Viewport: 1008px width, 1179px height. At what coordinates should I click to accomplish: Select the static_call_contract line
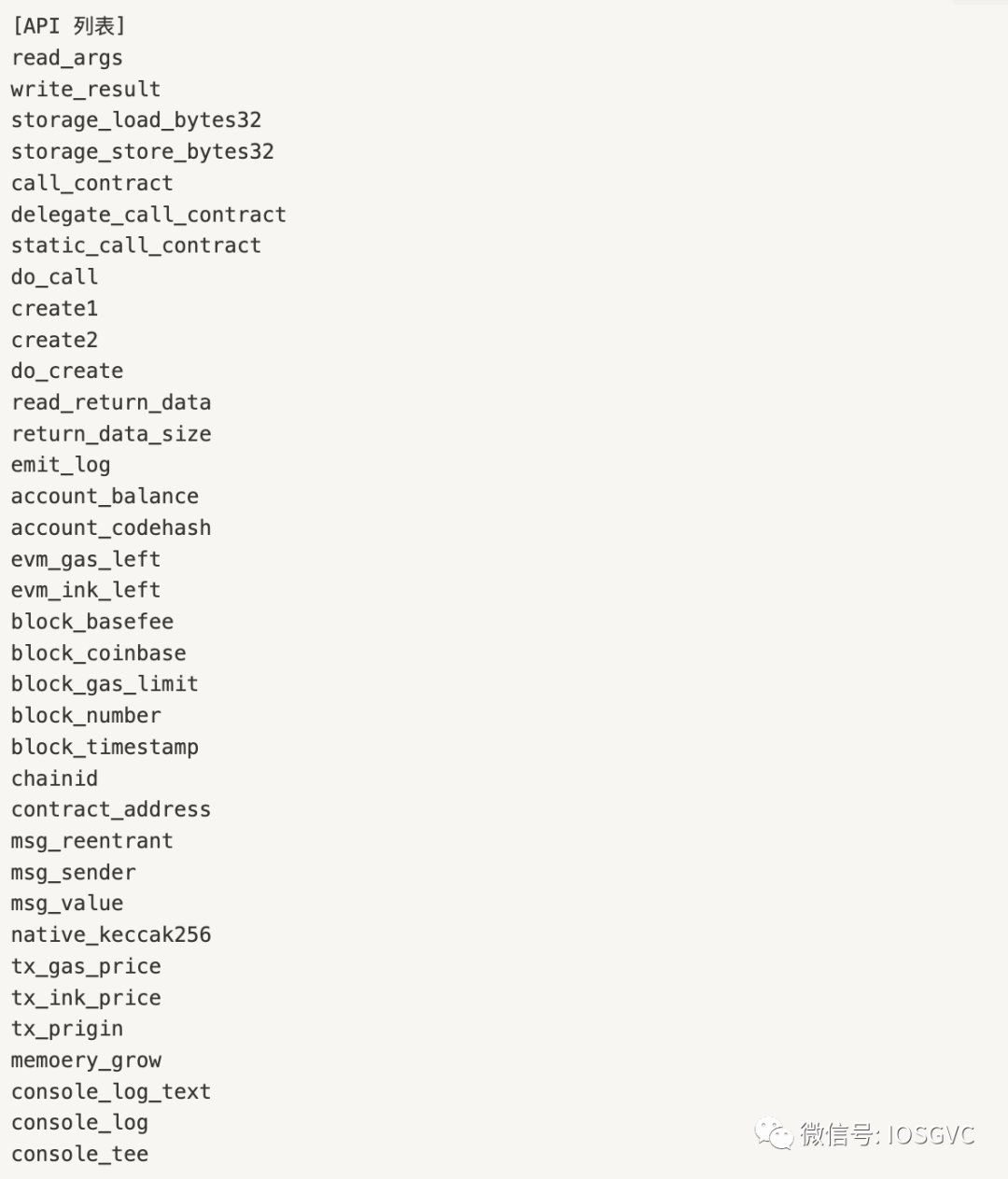click(x=136, y=246)
